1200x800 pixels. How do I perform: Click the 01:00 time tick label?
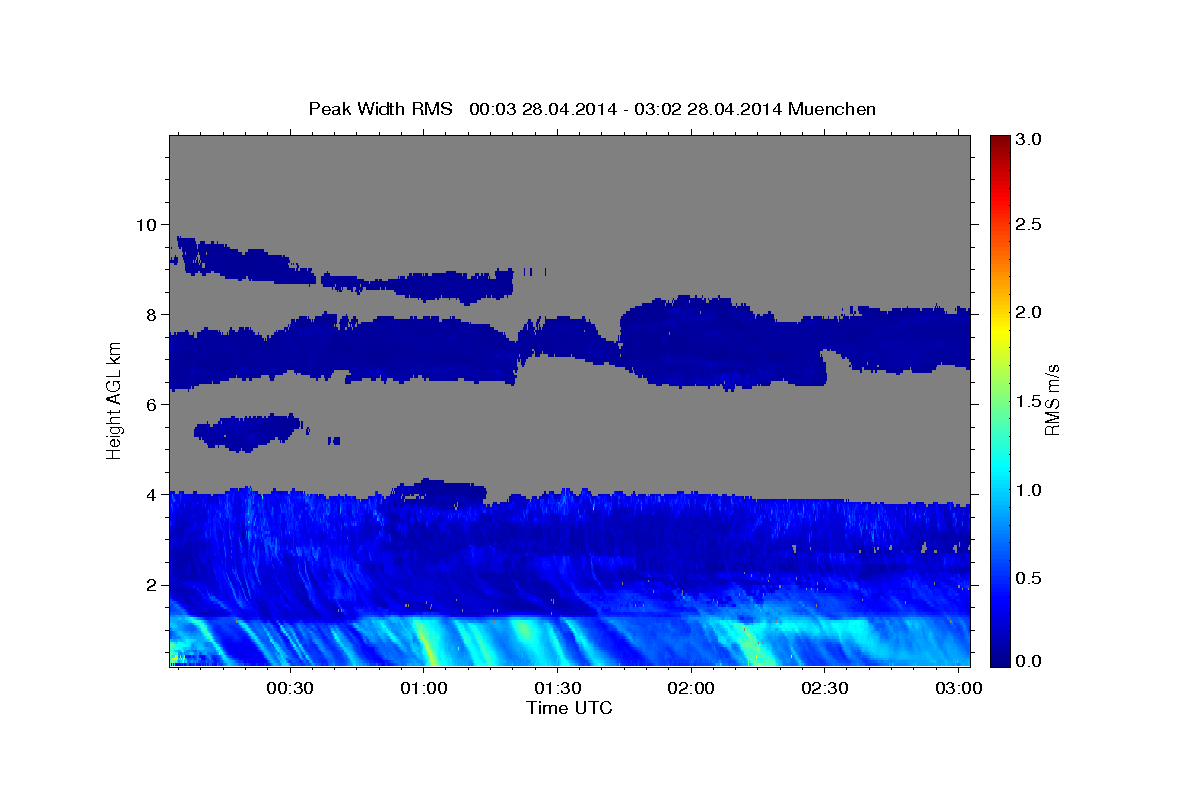424,689
